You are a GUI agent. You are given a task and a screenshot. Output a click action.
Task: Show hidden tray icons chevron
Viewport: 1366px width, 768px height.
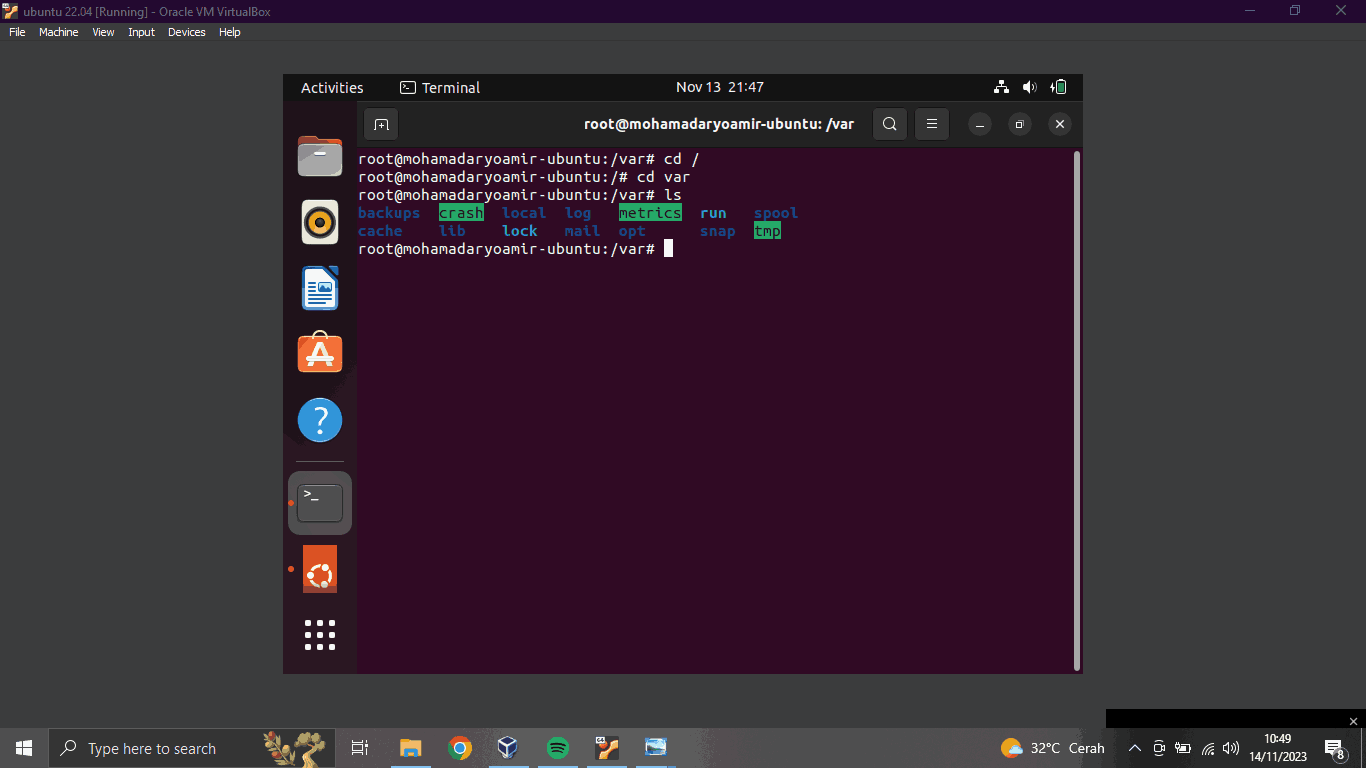(1135, 748)
